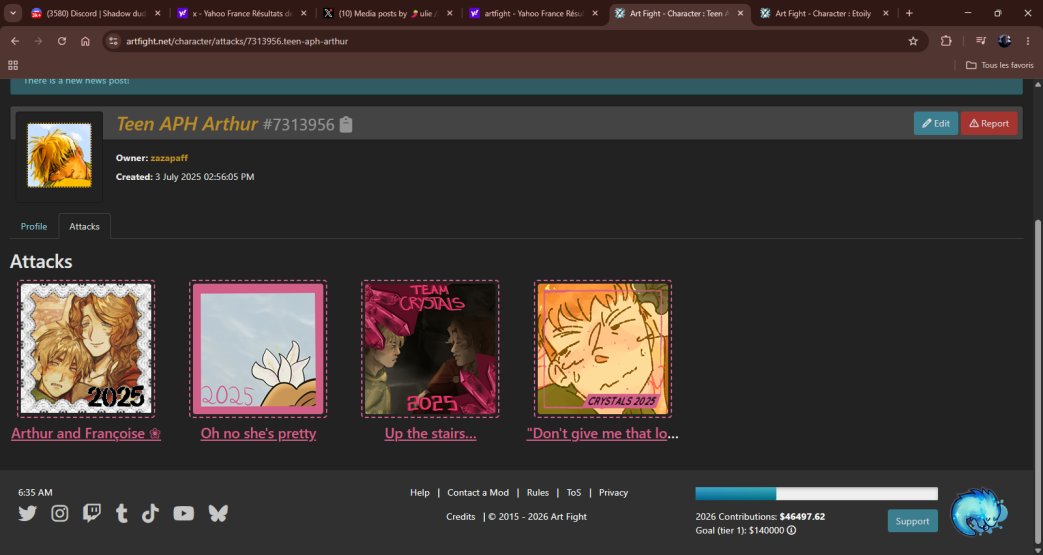Open the Rules footer link
This screenshot has height=555, width=1043.
tap(537, 492)
